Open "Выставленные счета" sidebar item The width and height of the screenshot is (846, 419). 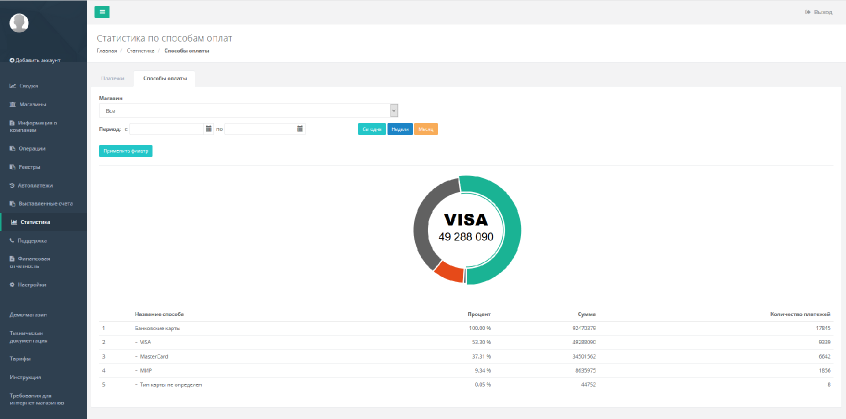point(43,204)
